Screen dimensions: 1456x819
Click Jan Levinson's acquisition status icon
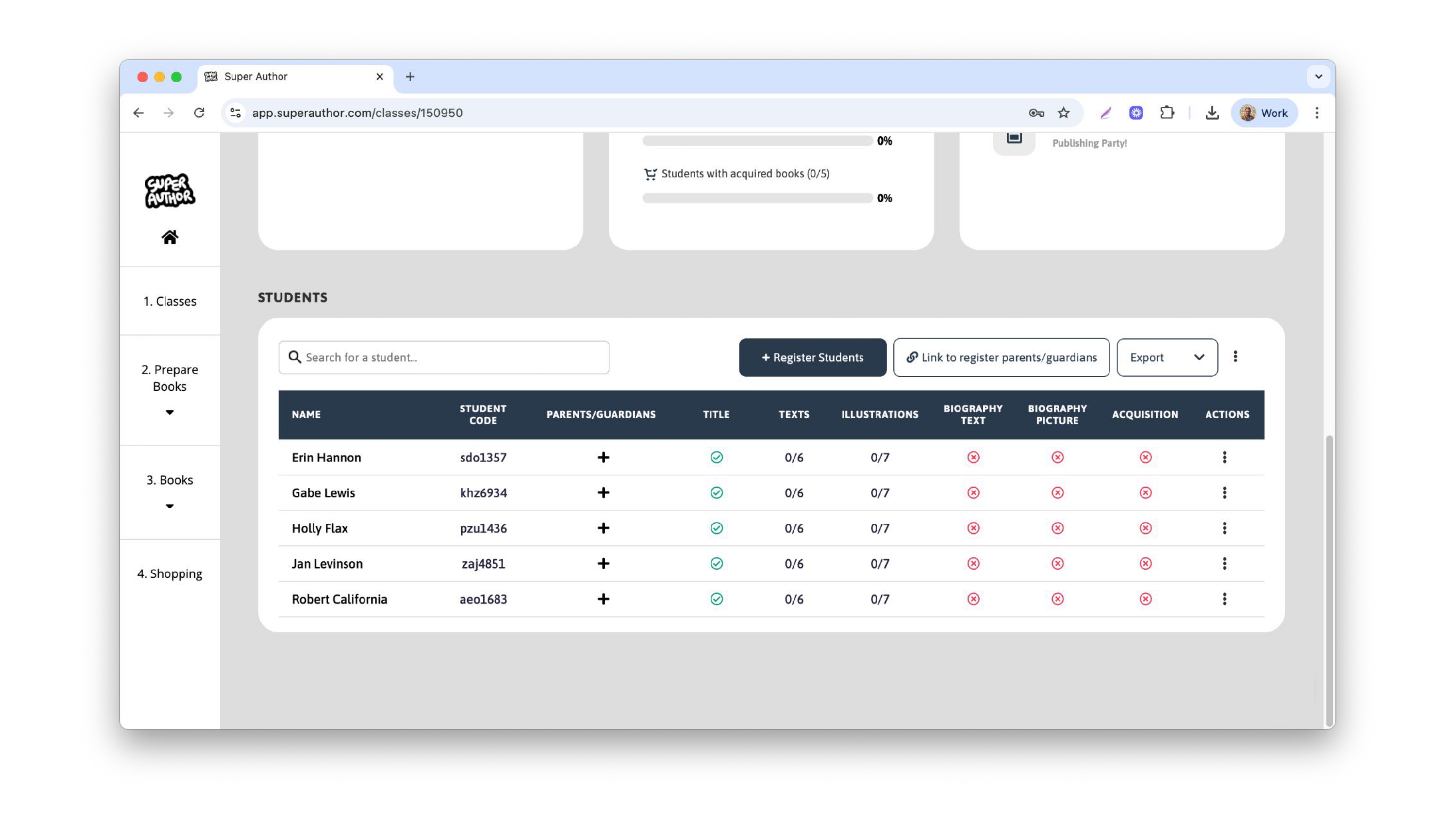1145,563
